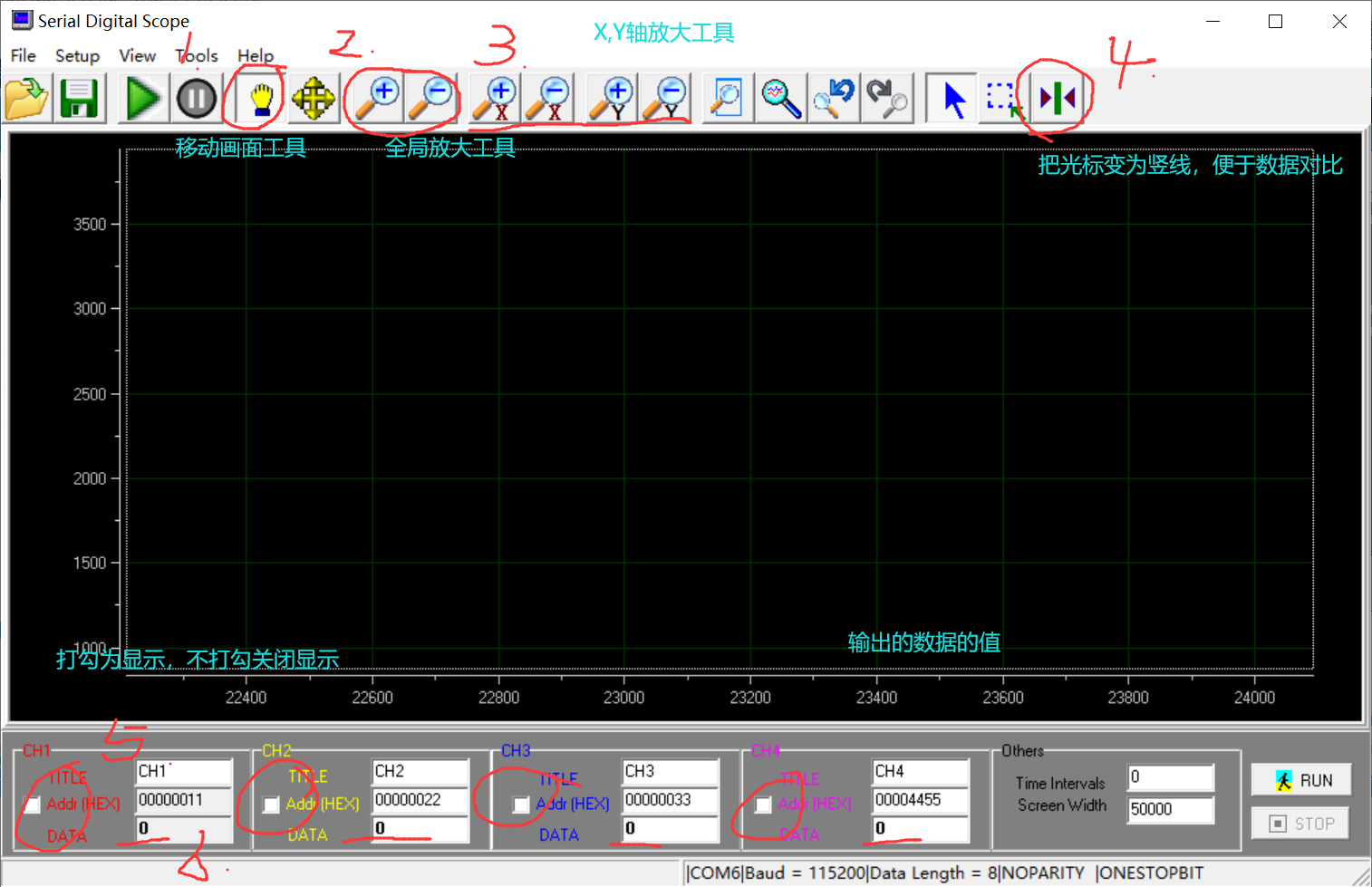Zoom out on the X axis
The image size is (1372, 887).
549,97
